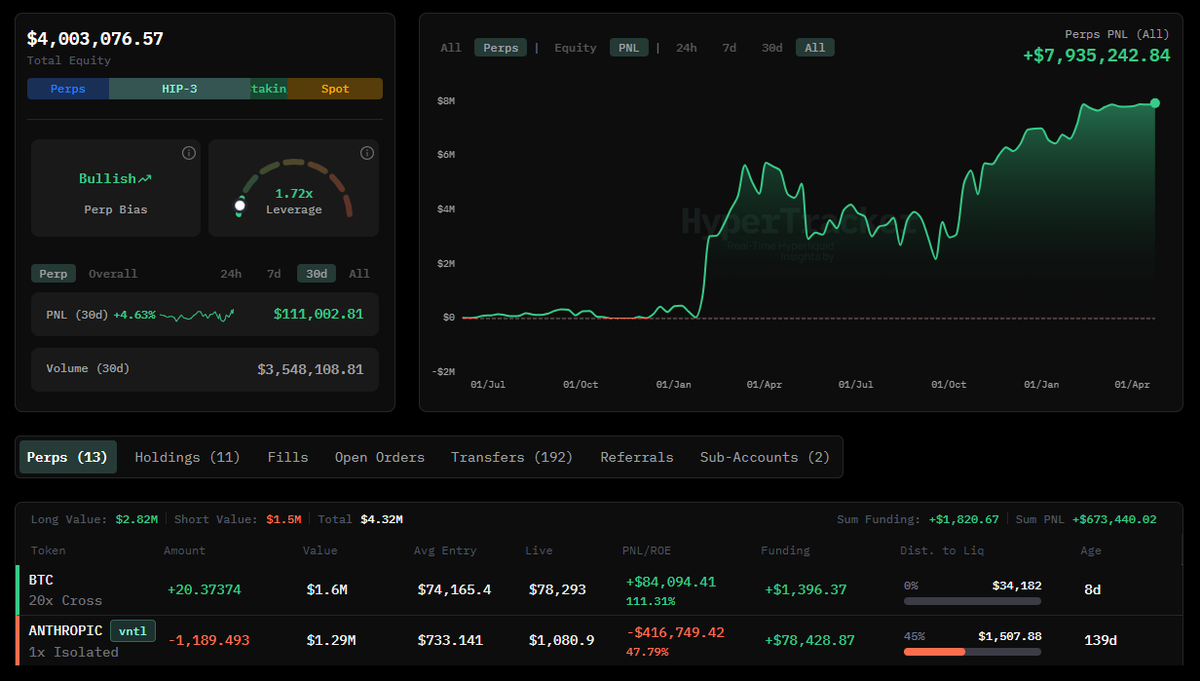Click Volume 30d value $3,548,108.81

(310, 369)
